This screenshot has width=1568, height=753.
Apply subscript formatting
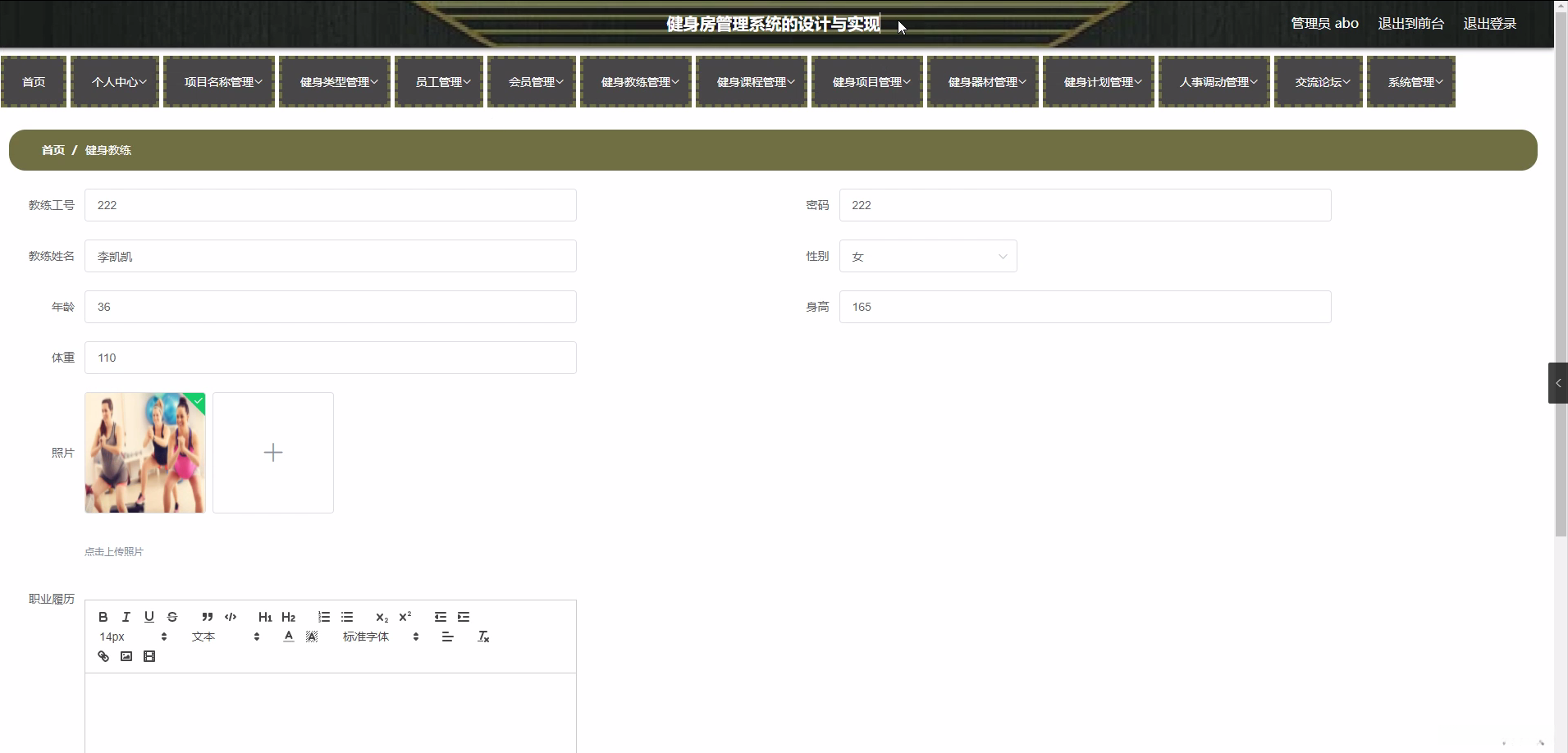click(x=382, y=617)
